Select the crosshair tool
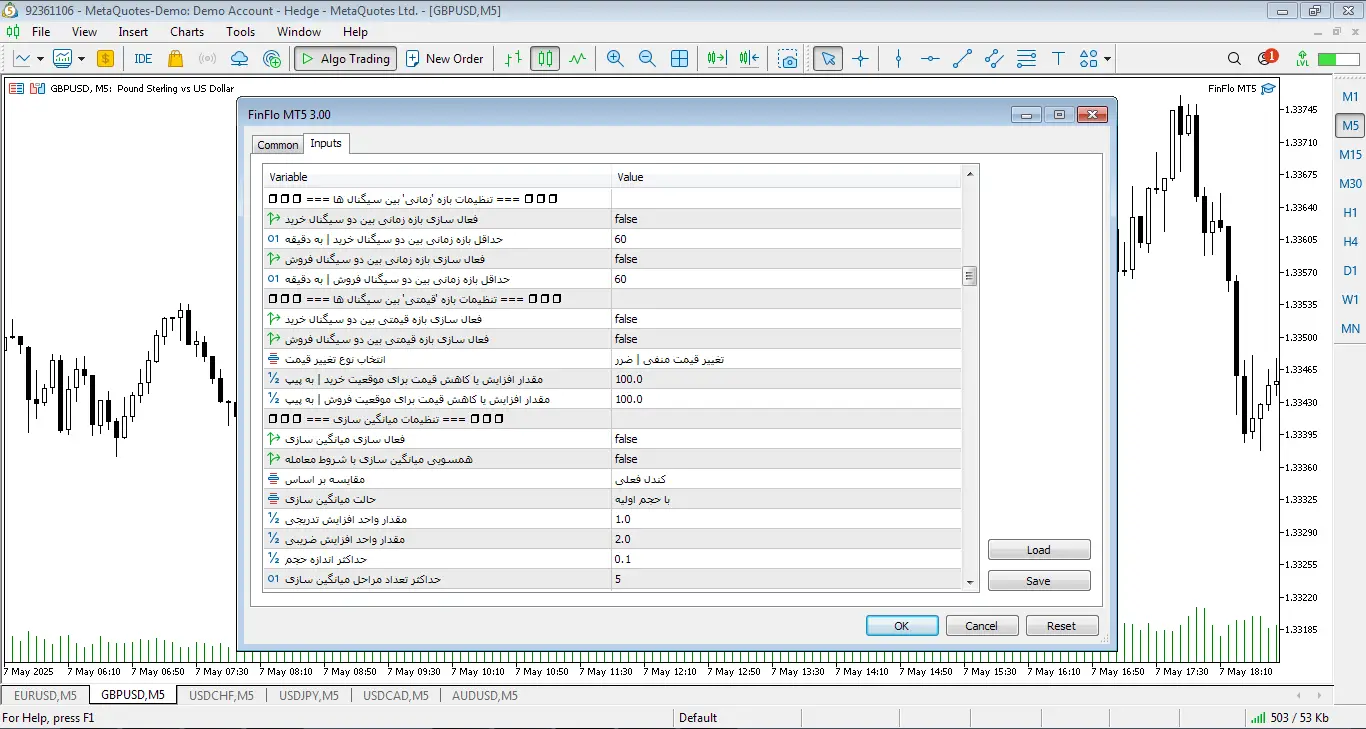Screen dimensions: 1366x729 (860, 59)
